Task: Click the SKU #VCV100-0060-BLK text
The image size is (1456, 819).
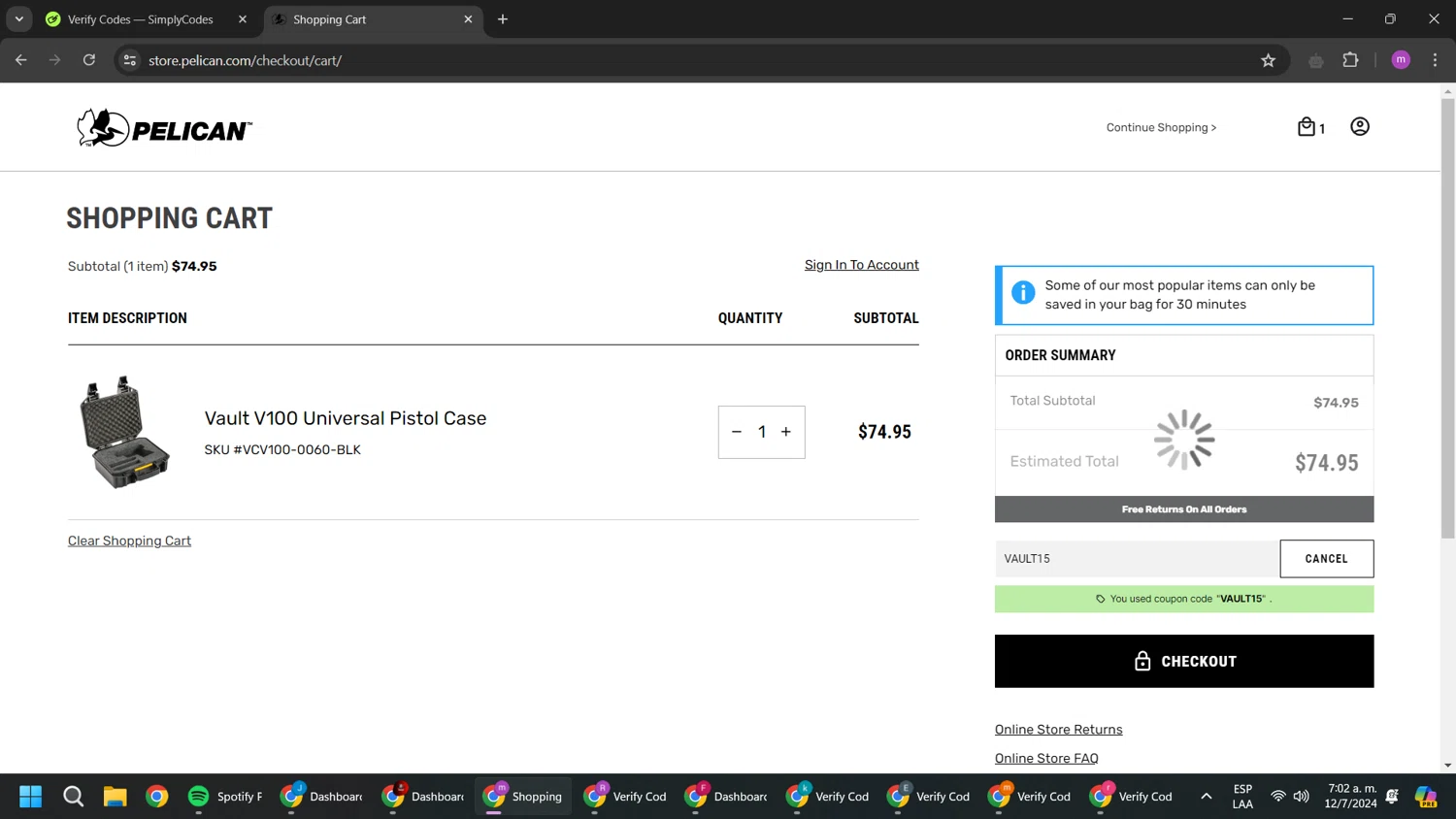Action: (282, 450)
